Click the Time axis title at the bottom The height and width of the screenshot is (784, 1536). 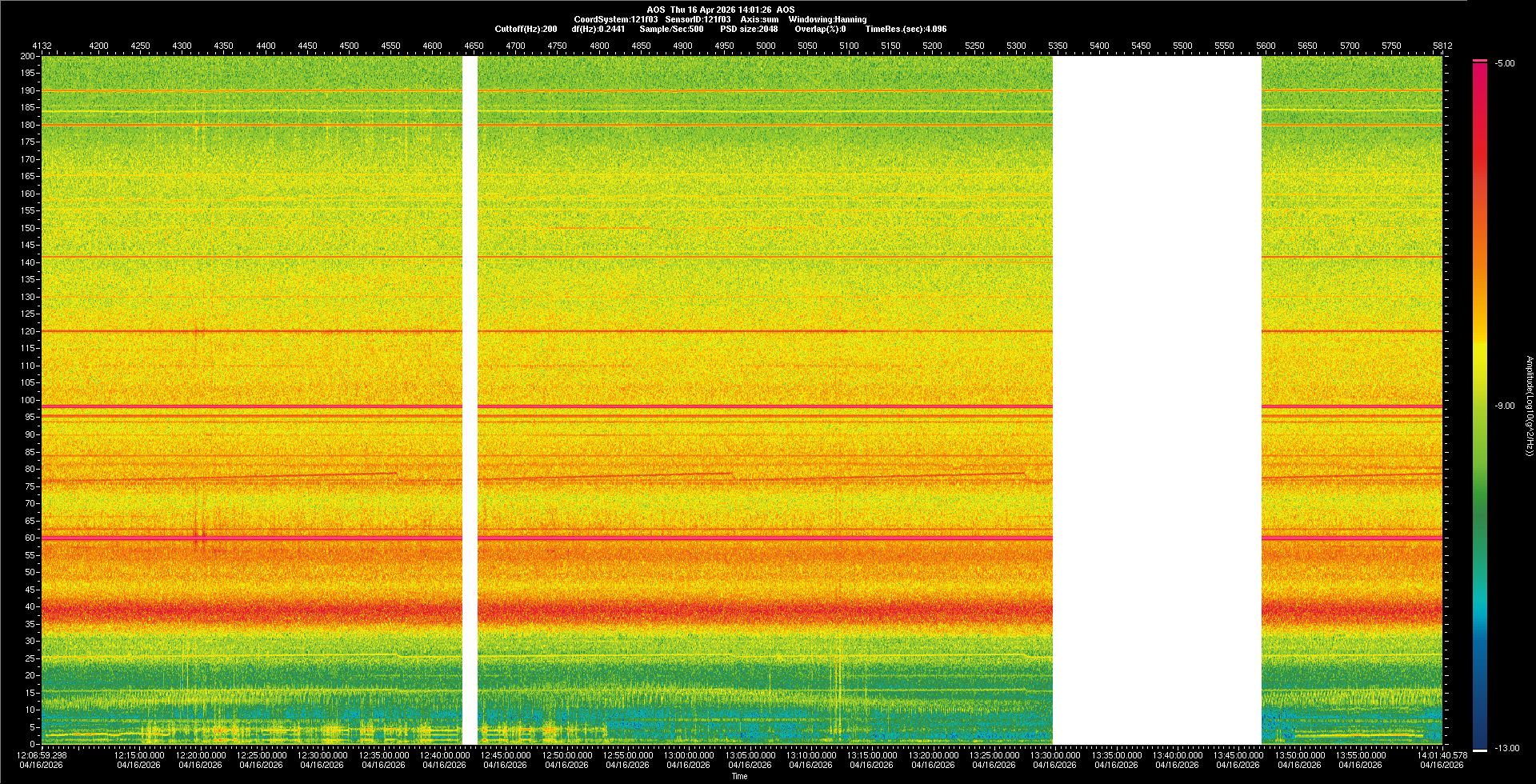click(x=739, y=776)
